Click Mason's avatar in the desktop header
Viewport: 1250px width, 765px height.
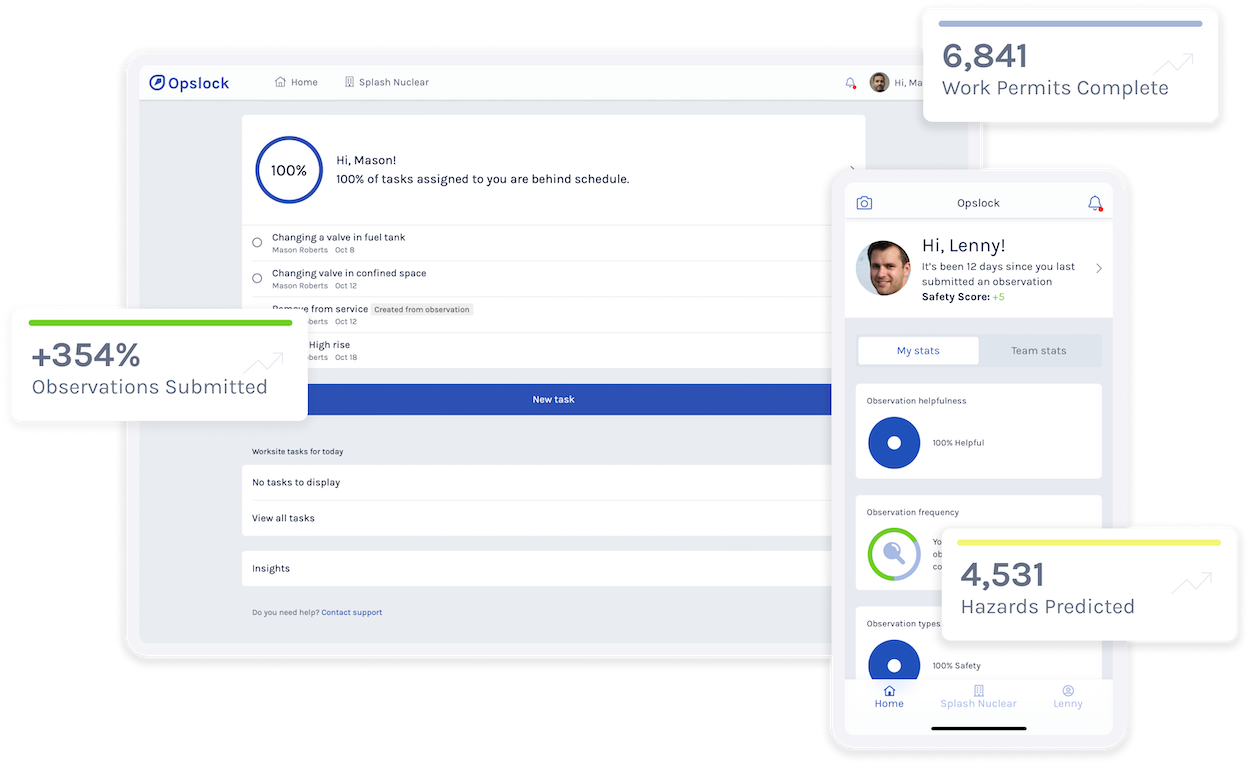pyautogui.click(x=879, y=82)
